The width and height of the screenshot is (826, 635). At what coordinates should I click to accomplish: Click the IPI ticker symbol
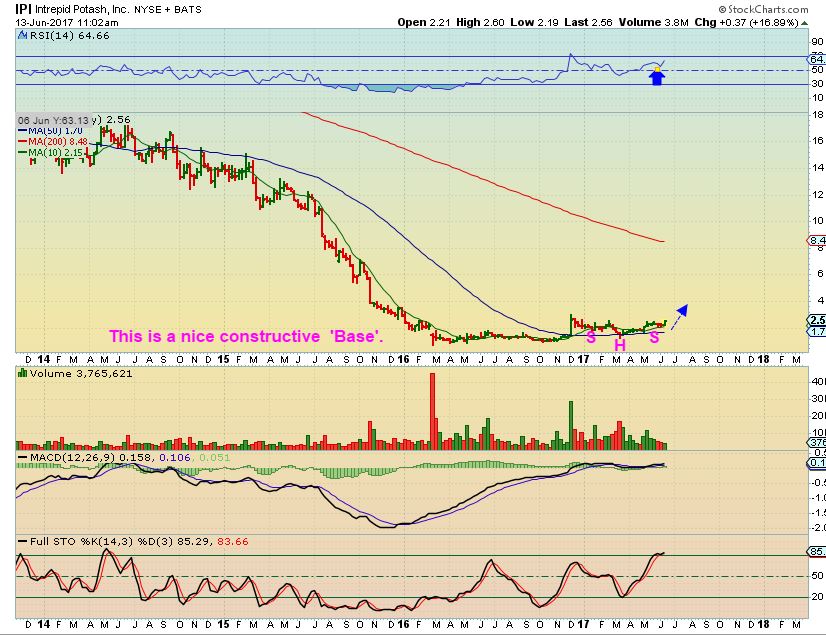(23, 9)
